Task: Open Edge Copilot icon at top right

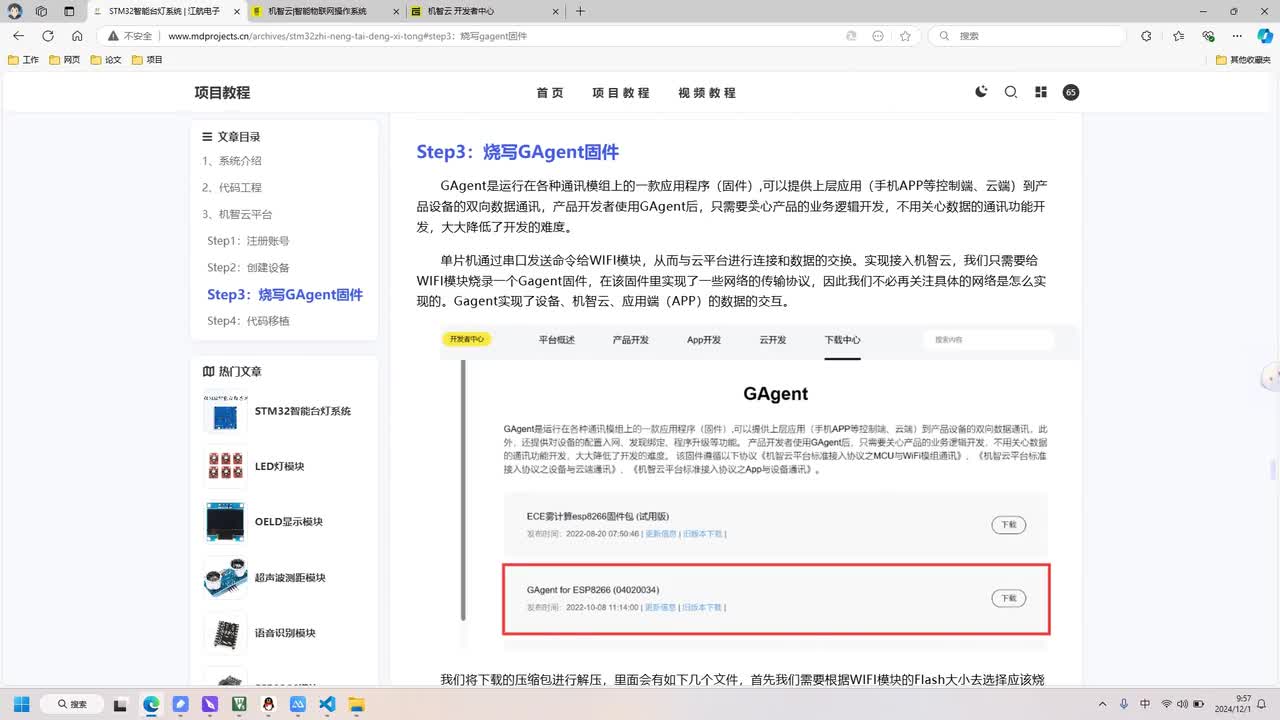Action: click(1265, 35)
